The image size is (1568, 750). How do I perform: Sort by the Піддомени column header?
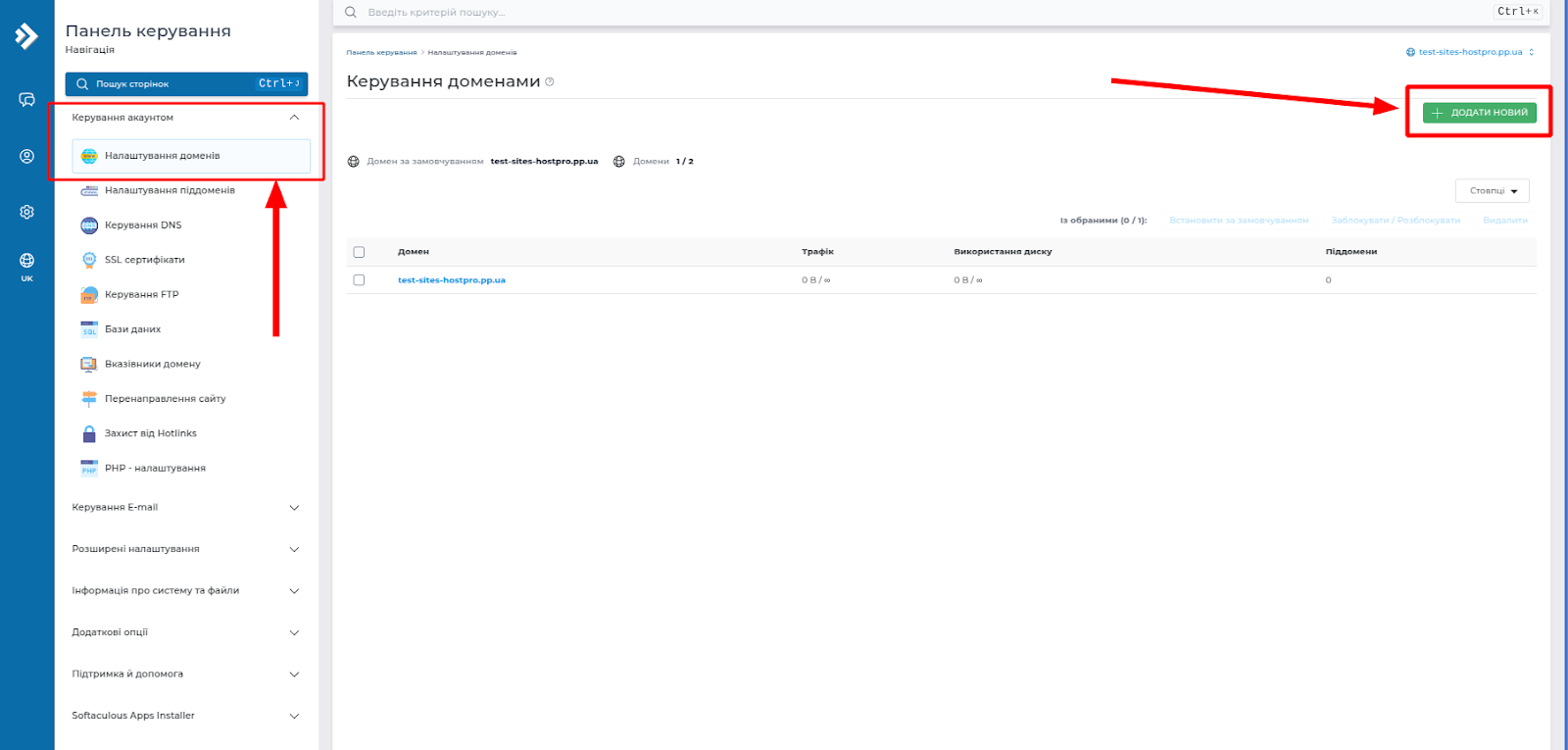click(1351, 252)
